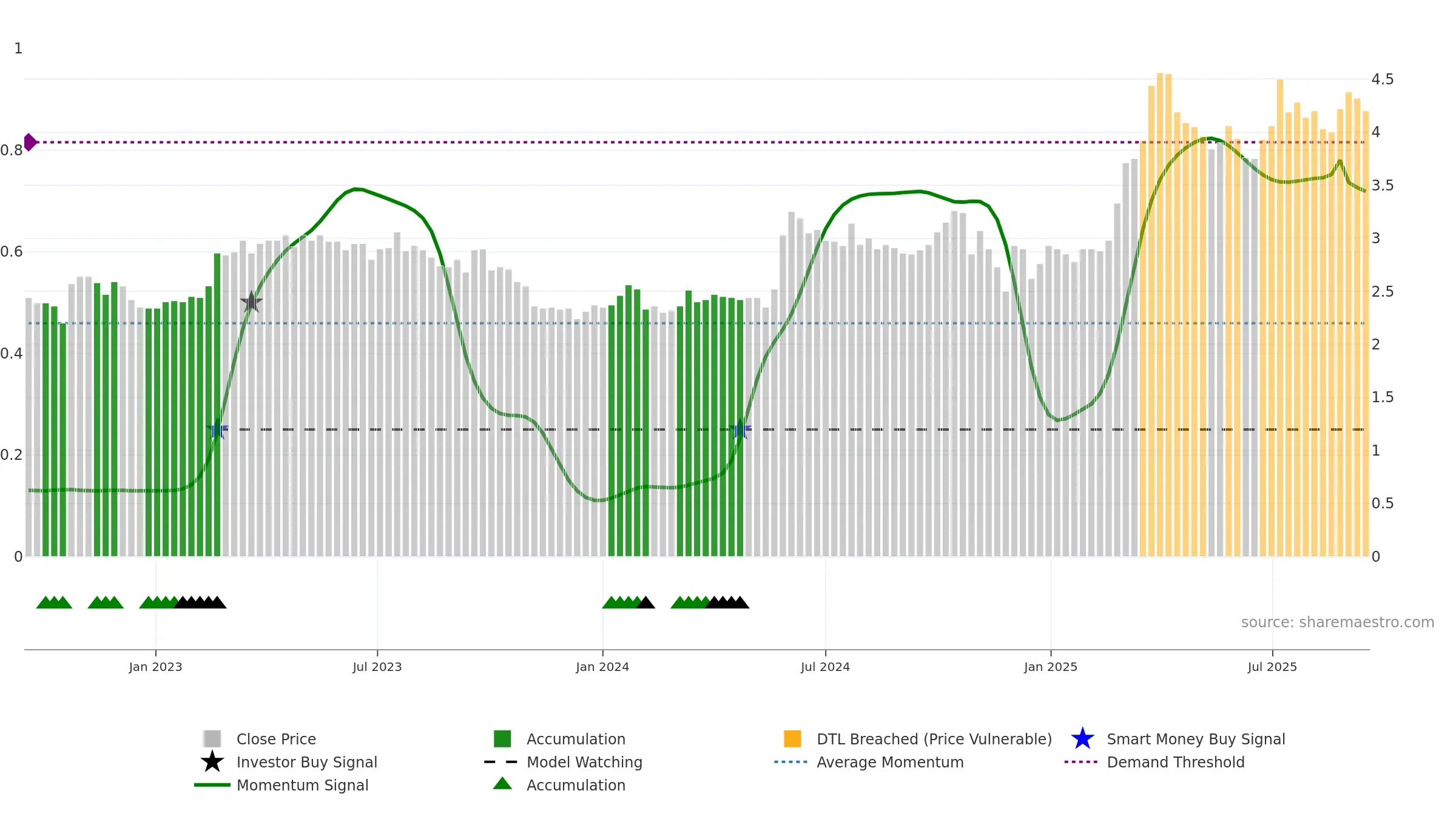Click the gray Investor Buy Signal star on chart
The image size is (1456, 819).
[x=251, y=302]
